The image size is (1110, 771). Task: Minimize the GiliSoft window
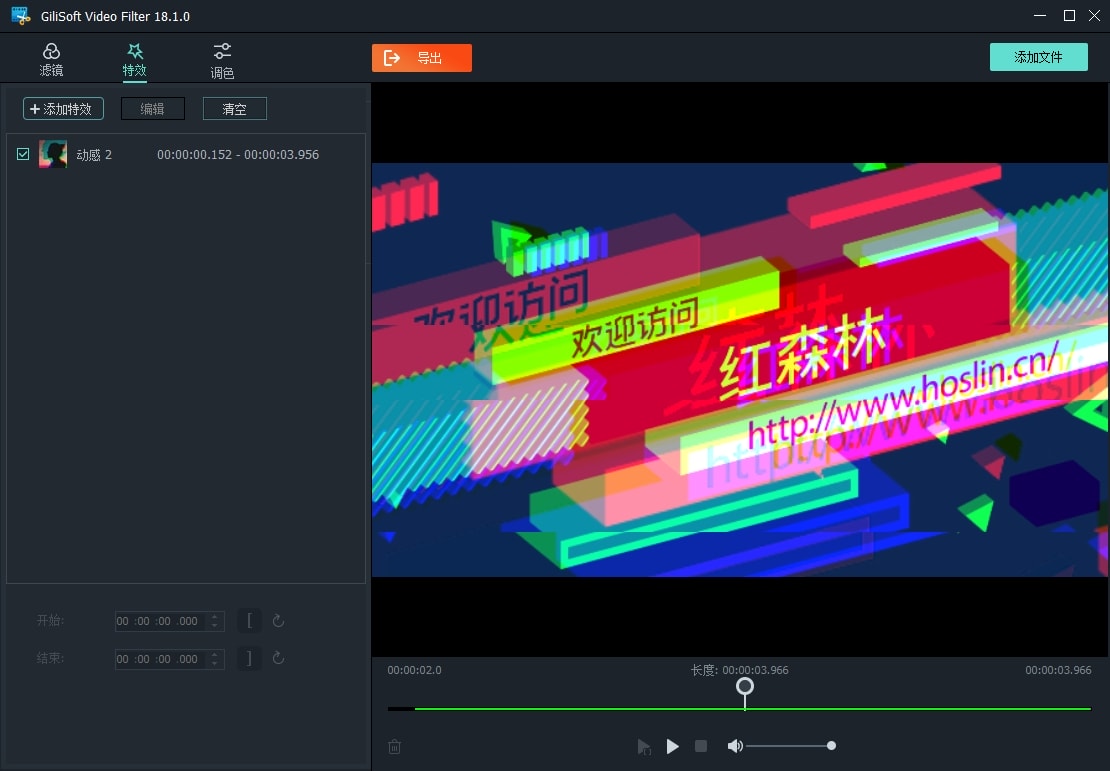(1040, 16)
